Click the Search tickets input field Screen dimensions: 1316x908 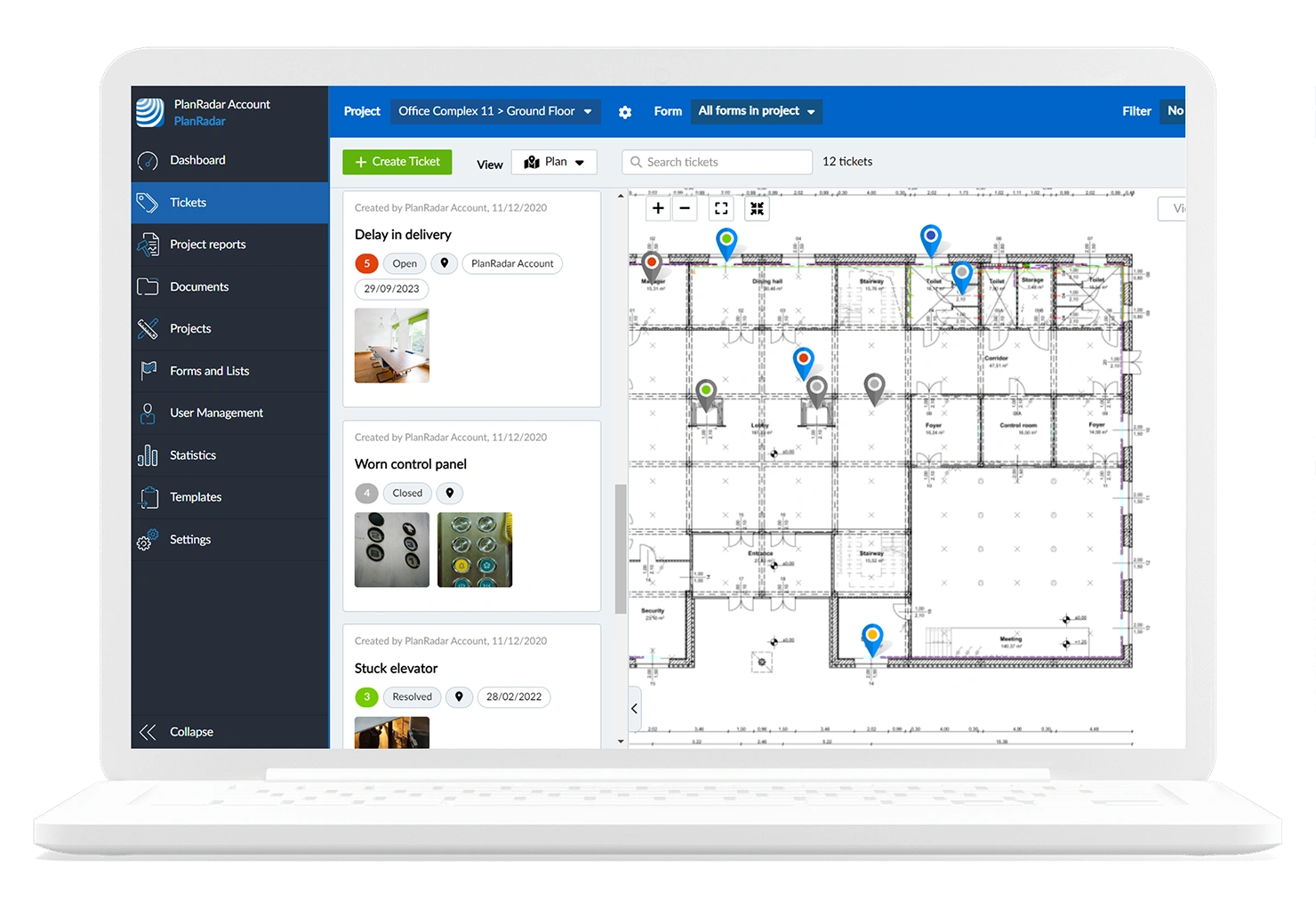click(x=724, y=162)
